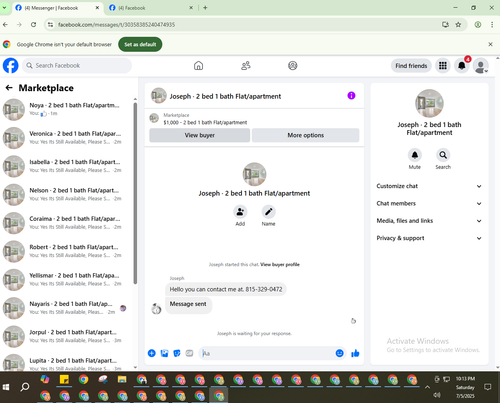
Task: Add people to the Joseph chat
Action: [x=240, y=212]
